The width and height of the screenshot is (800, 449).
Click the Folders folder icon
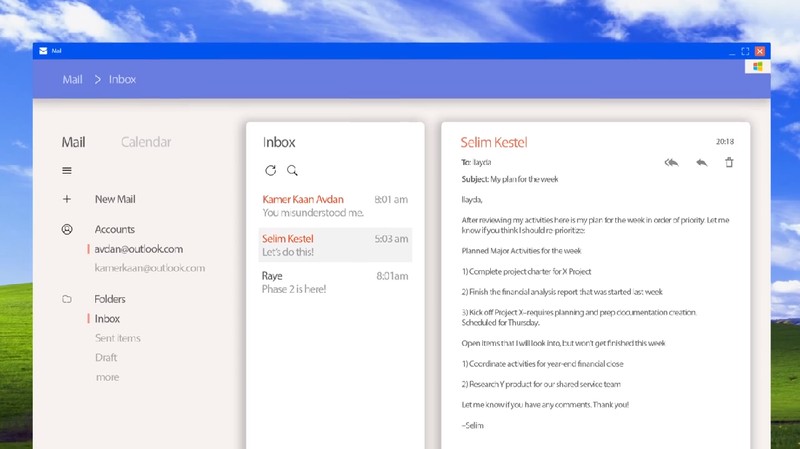point(67,299)
